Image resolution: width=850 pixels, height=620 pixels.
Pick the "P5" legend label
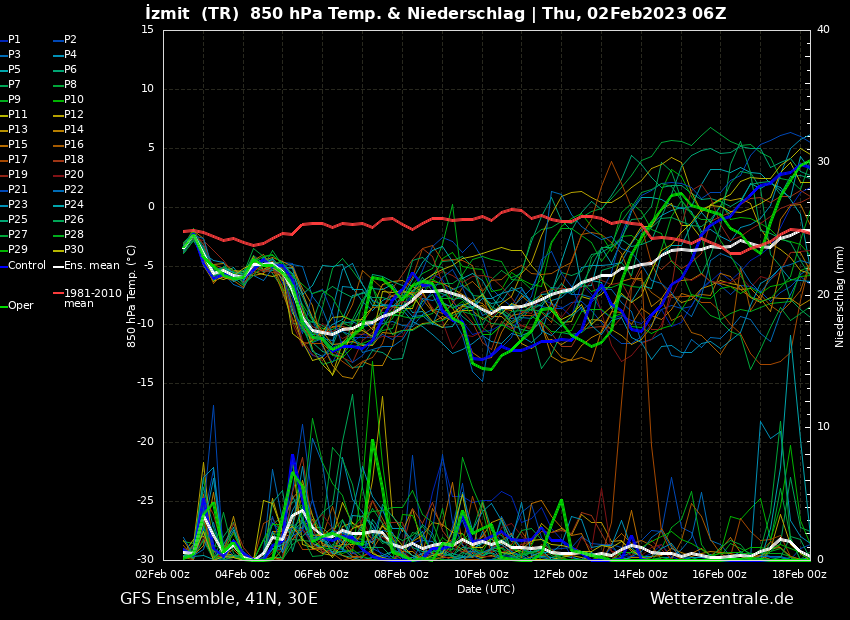click(14, 69)
